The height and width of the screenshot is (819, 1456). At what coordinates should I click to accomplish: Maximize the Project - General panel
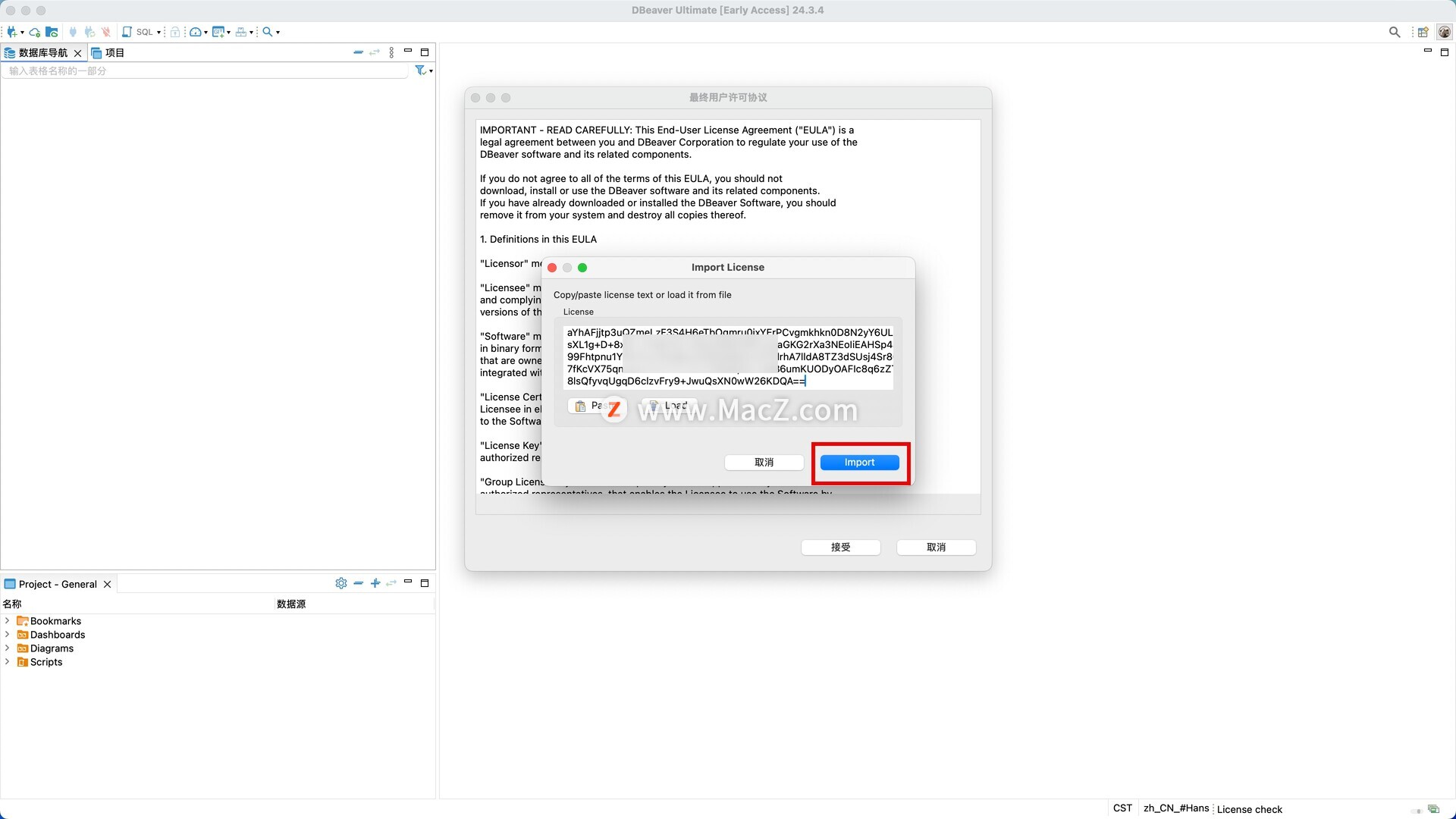tap(425, 583)
